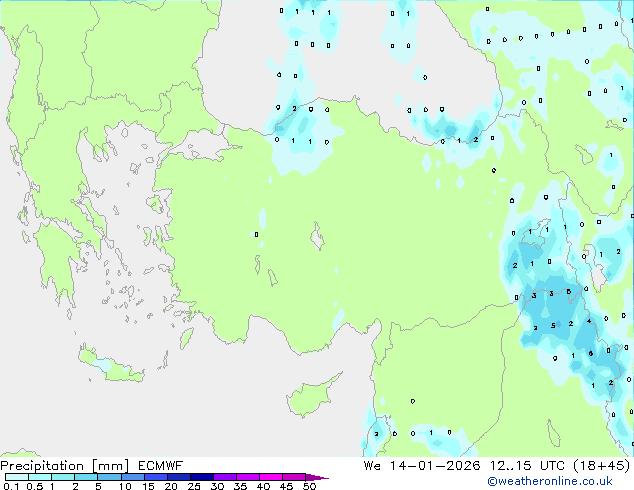The height and width of the screenshot is (490, 634).
Task: Click the "[mm]" unit label
Action: [x=110, y=466]
